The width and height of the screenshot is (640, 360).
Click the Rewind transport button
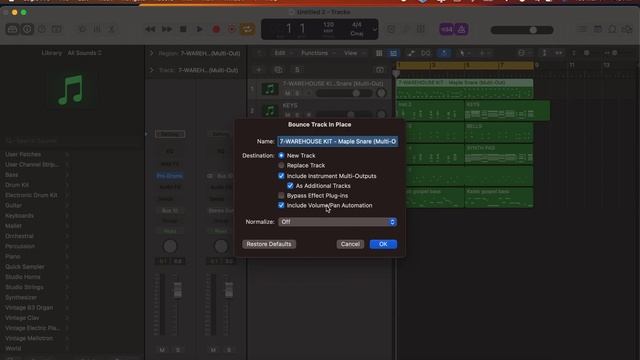coord(150,29)
